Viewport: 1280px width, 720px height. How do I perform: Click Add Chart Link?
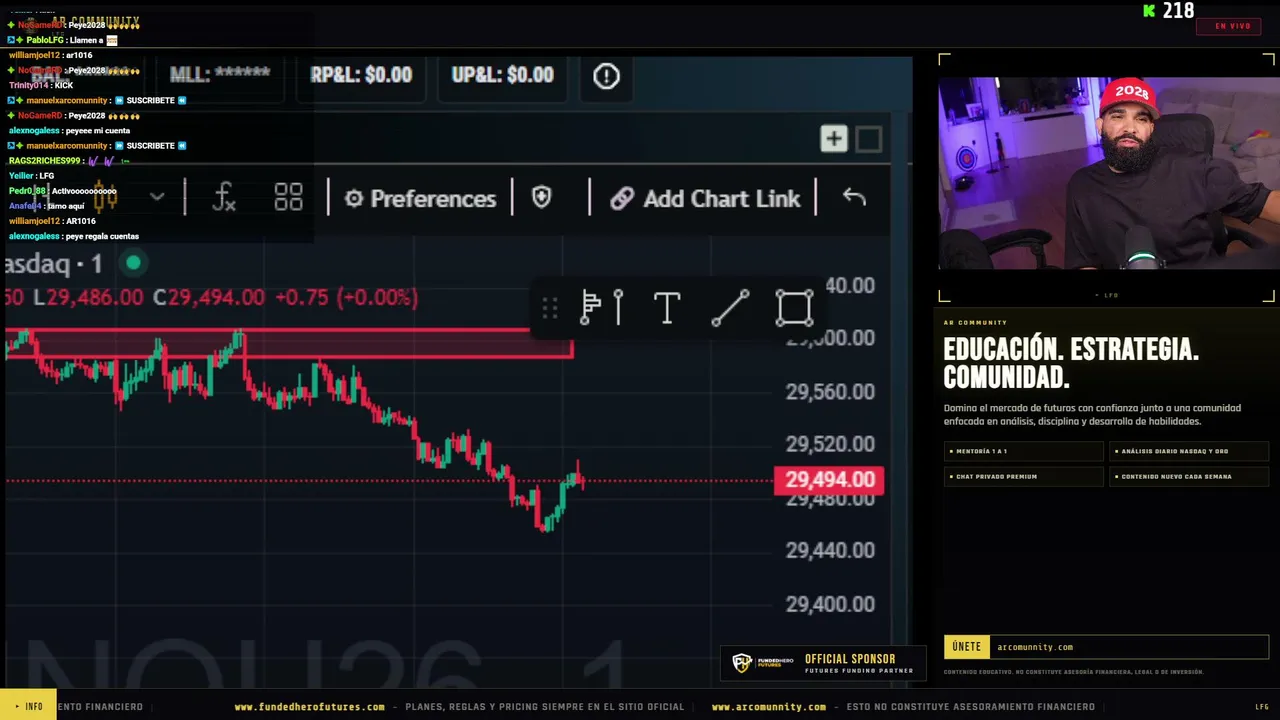point(705,198)
